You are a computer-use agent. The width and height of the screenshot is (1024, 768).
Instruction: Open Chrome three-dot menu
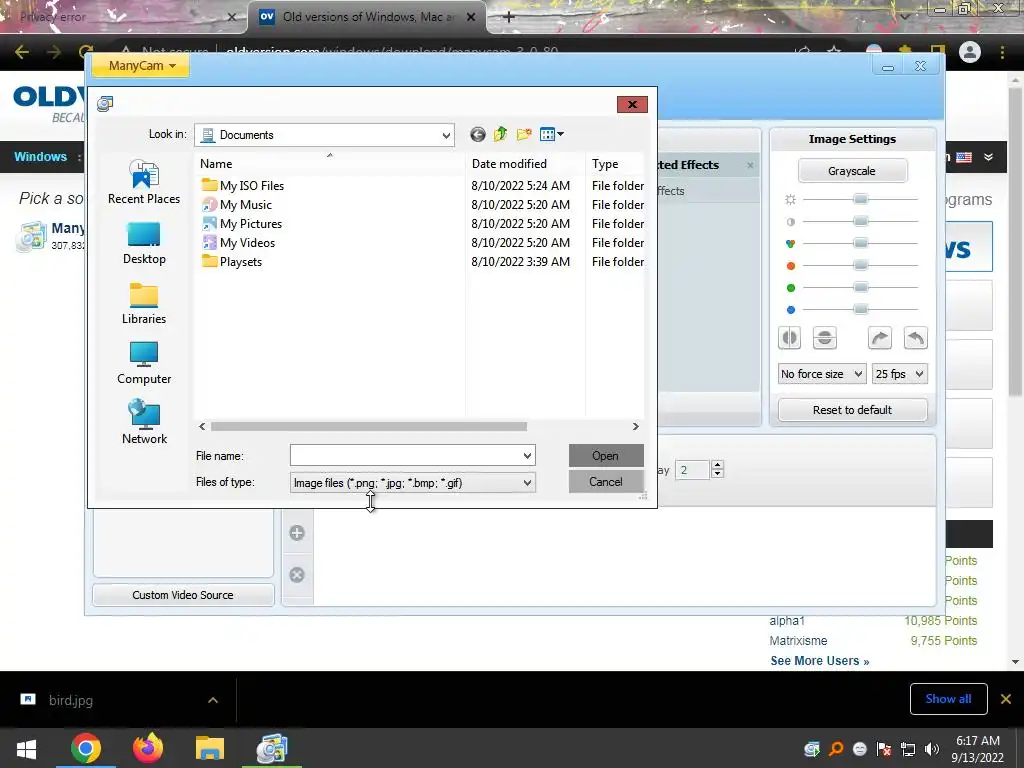[x=1002, y=52]
